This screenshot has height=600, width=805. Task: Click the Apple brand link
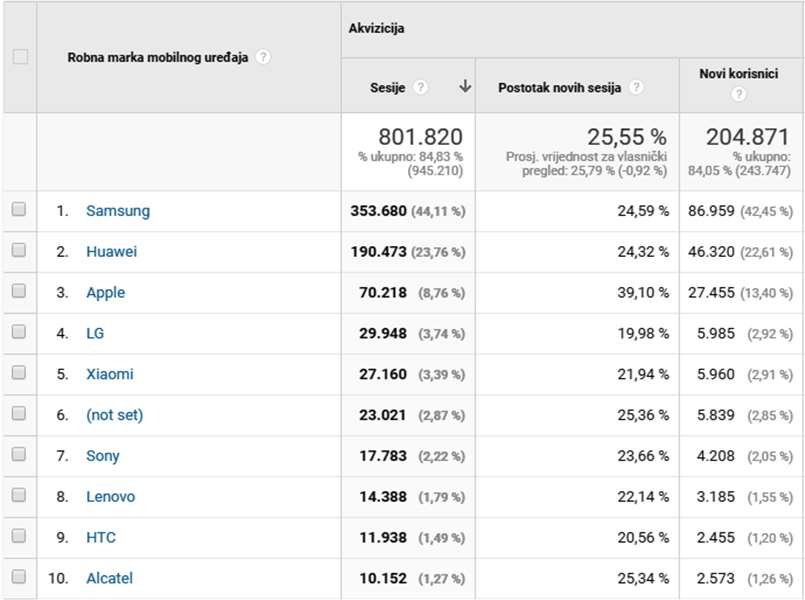(x=105, y=293)
